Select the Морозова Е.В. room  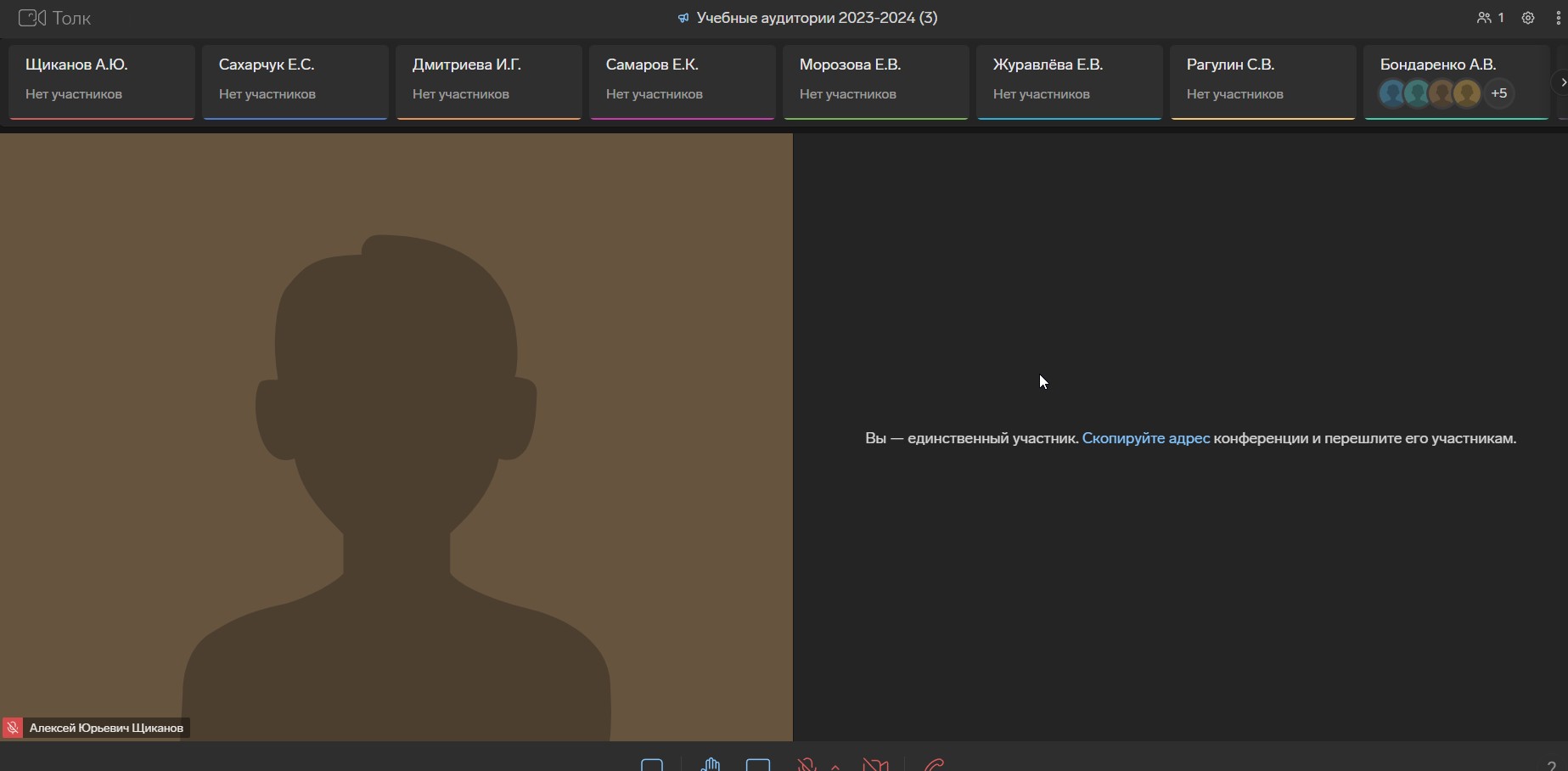875,81
